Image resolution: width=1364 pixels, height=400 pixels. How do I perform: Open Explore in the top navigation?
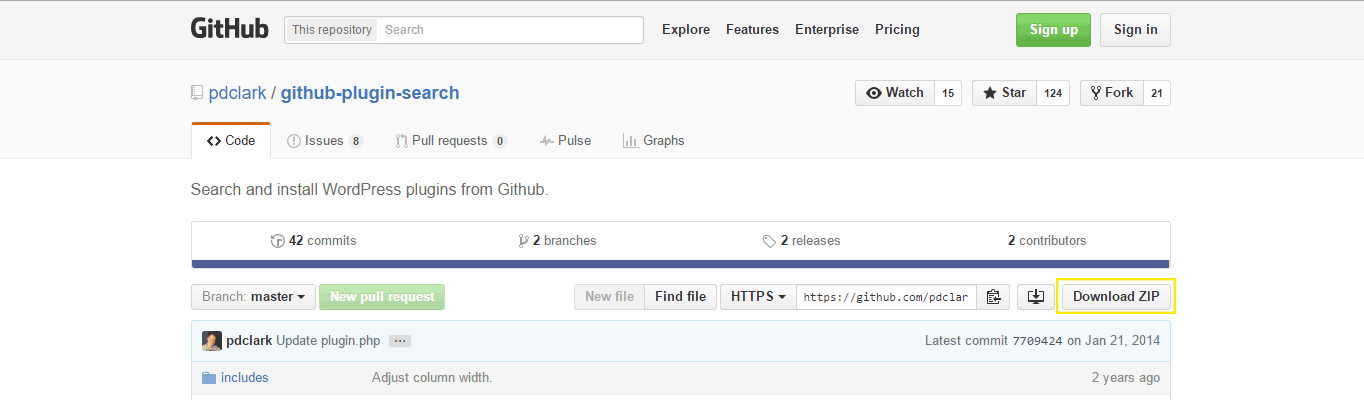[x=686, y=29]
